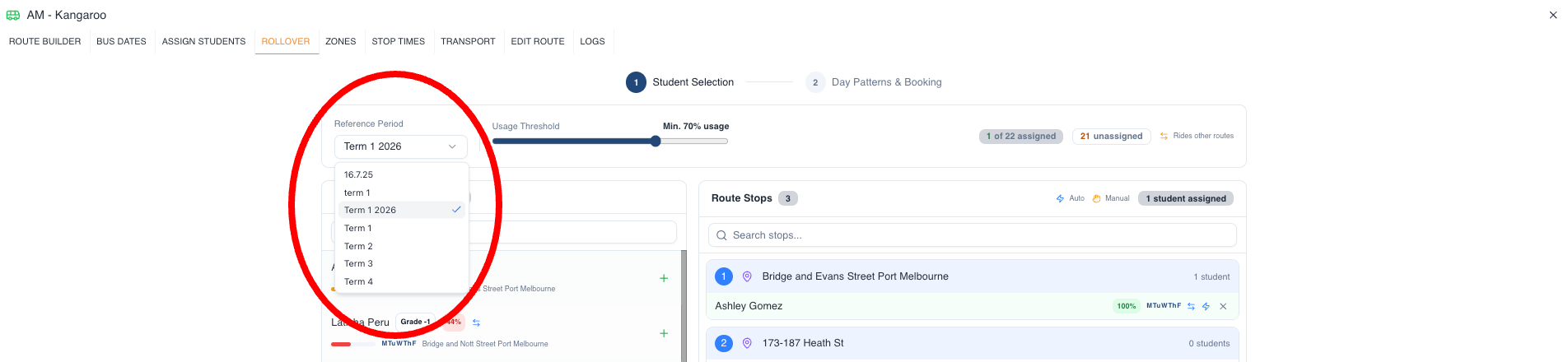1568x362 pixels.
Task: Select 173-187 Heath St stop
Action: tap(973, 343)
